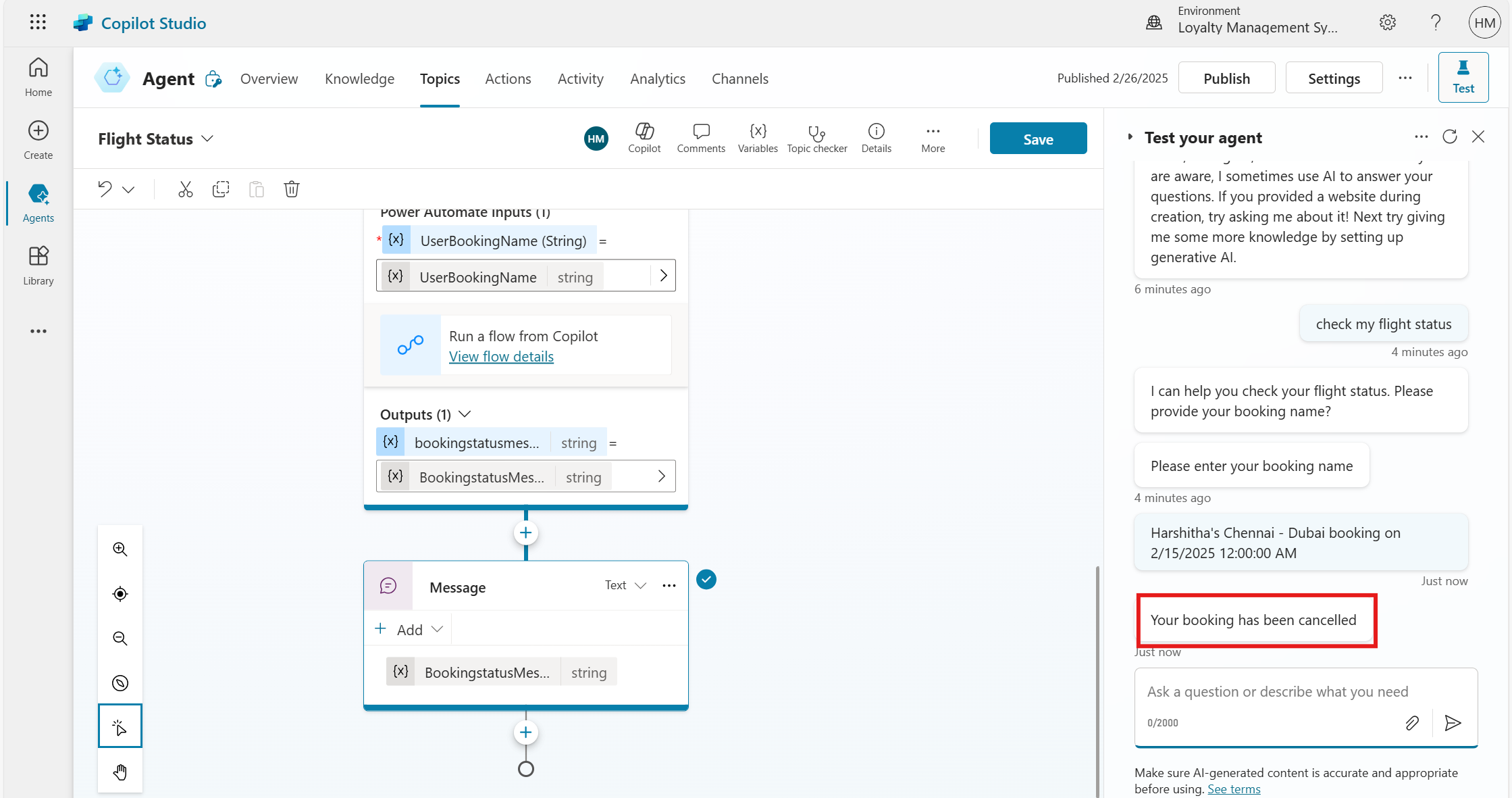Viewport: 1512px width, 798px height.
Task: Refresh the test conversation
Action: (1450, 137)
